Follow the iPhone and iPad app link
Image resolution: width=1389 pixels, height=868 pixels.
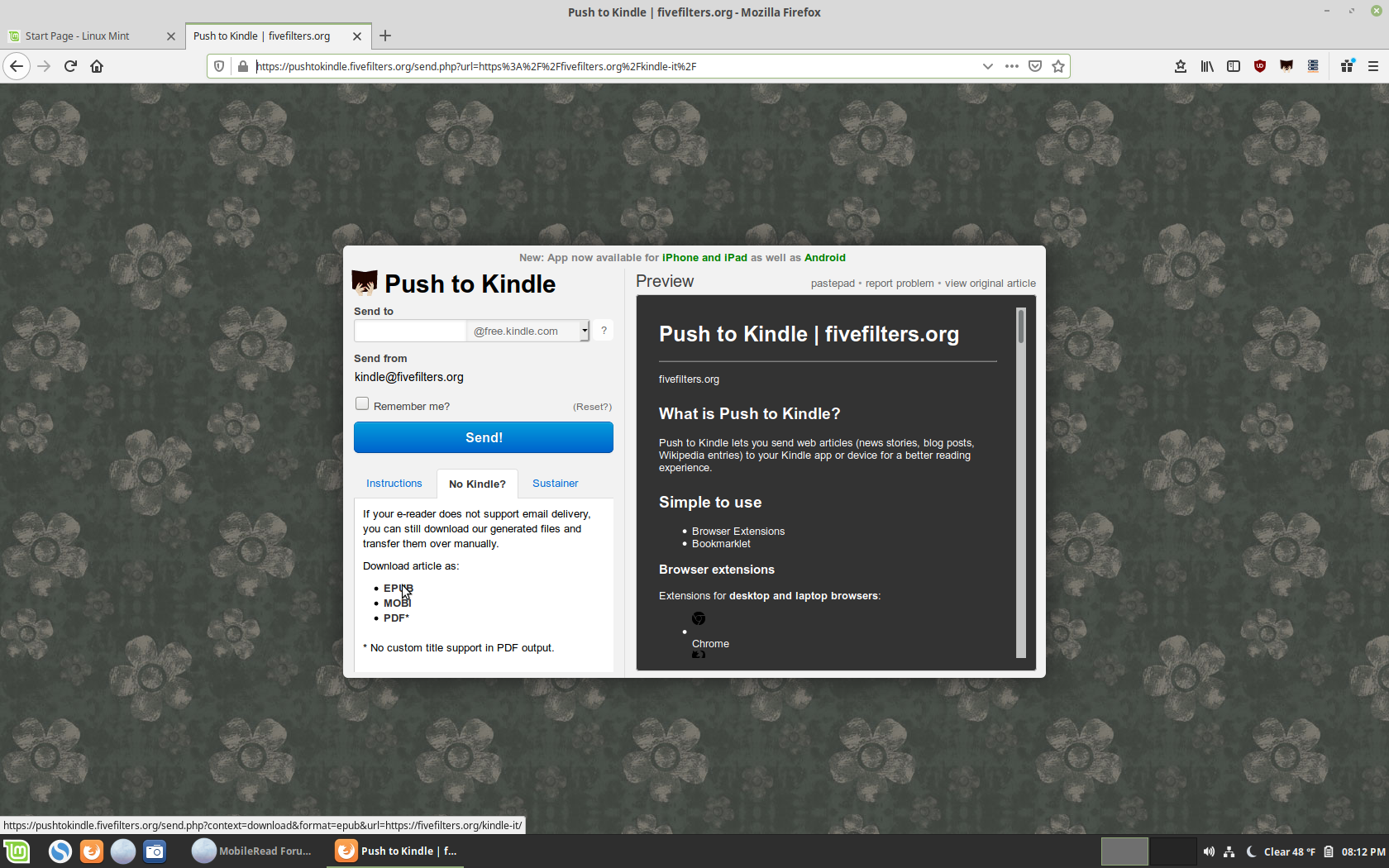tap(704, 258)
